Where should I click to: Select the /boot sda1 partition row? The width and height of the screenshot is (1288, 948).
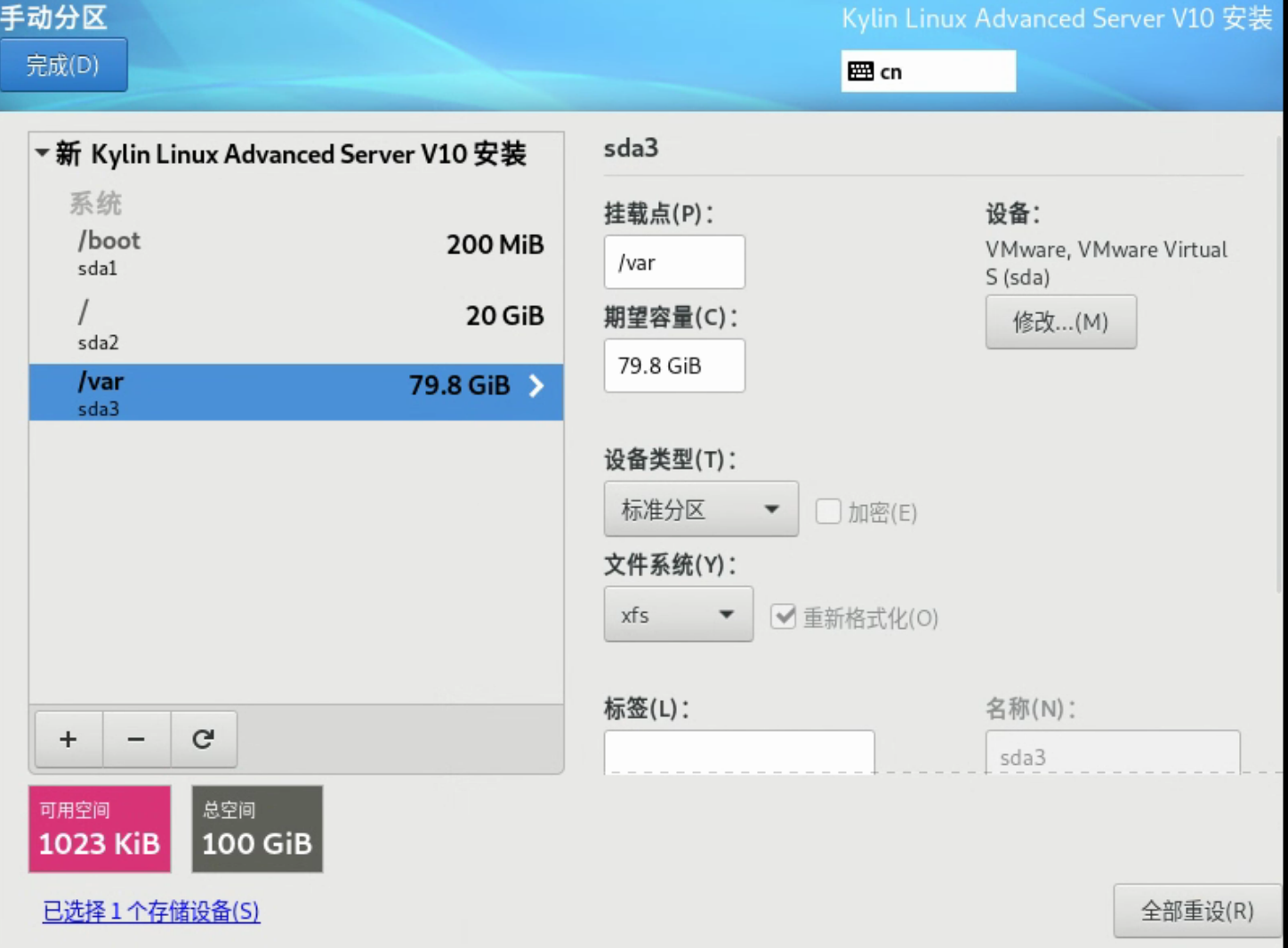296,253
